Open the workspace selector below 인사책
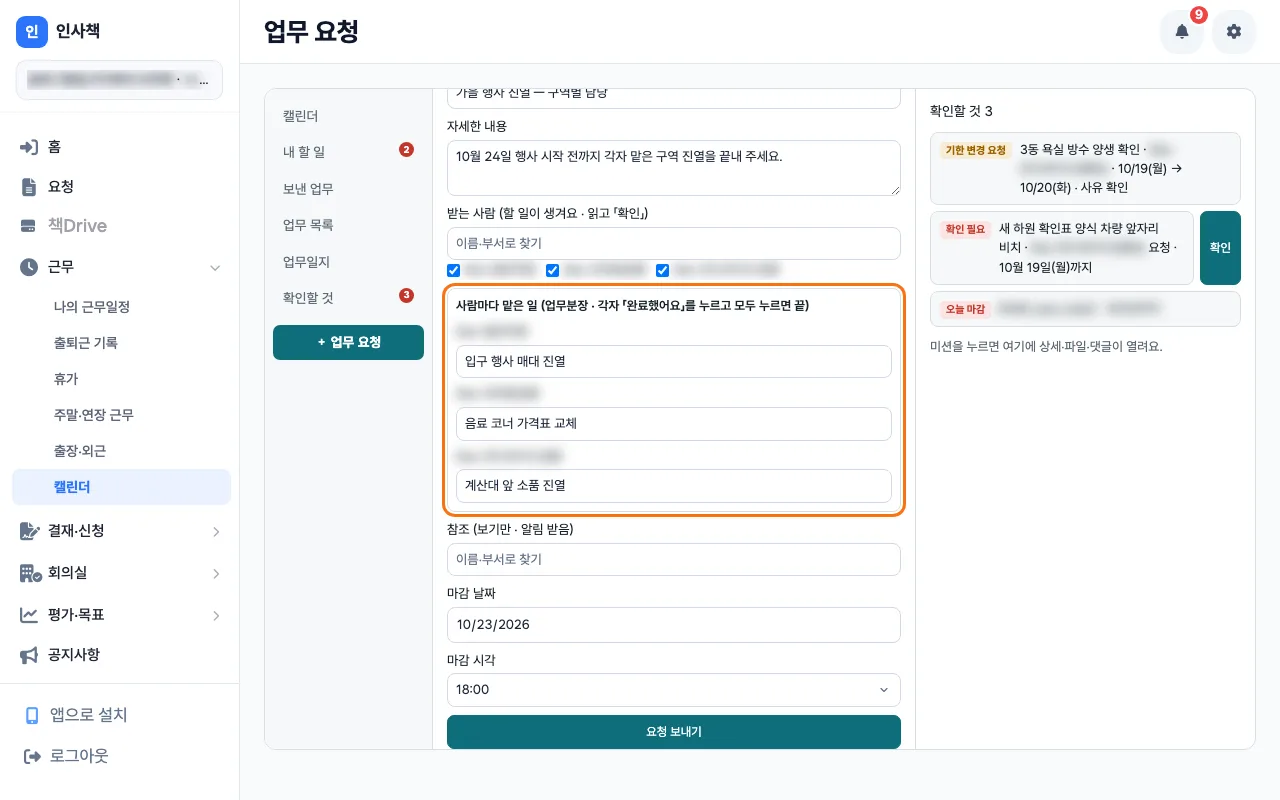Image resolution: width=1280 pixels, height=800 pixels. coord(119,80)
